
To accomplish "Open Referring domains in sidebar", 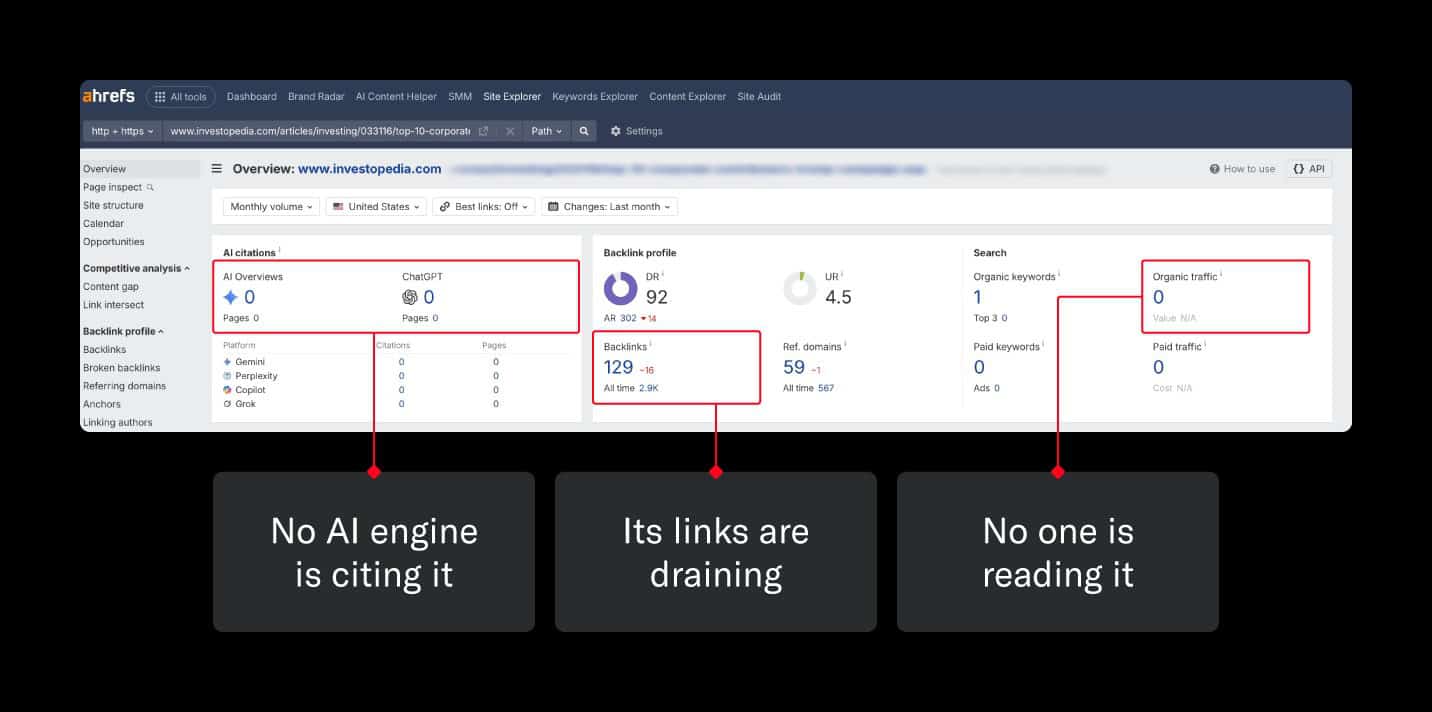I will click(125, 385).
